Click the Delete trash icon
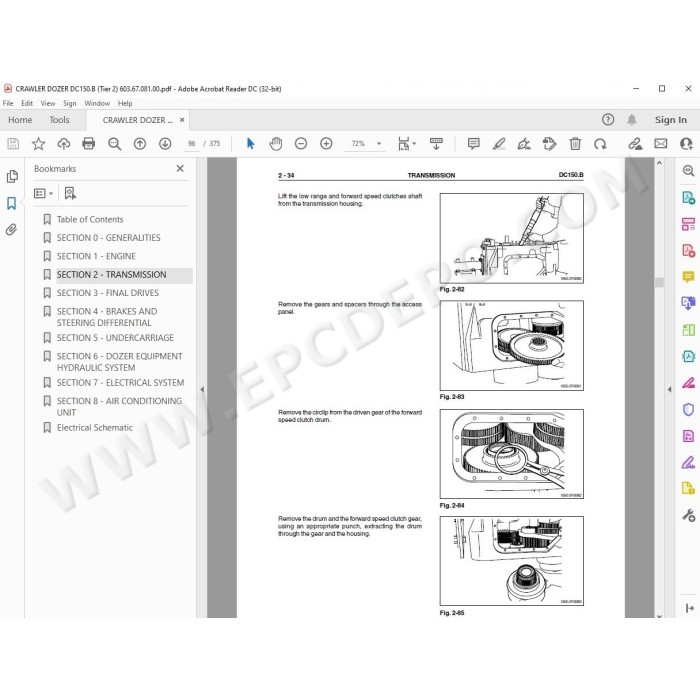 [x=575, y=144]
